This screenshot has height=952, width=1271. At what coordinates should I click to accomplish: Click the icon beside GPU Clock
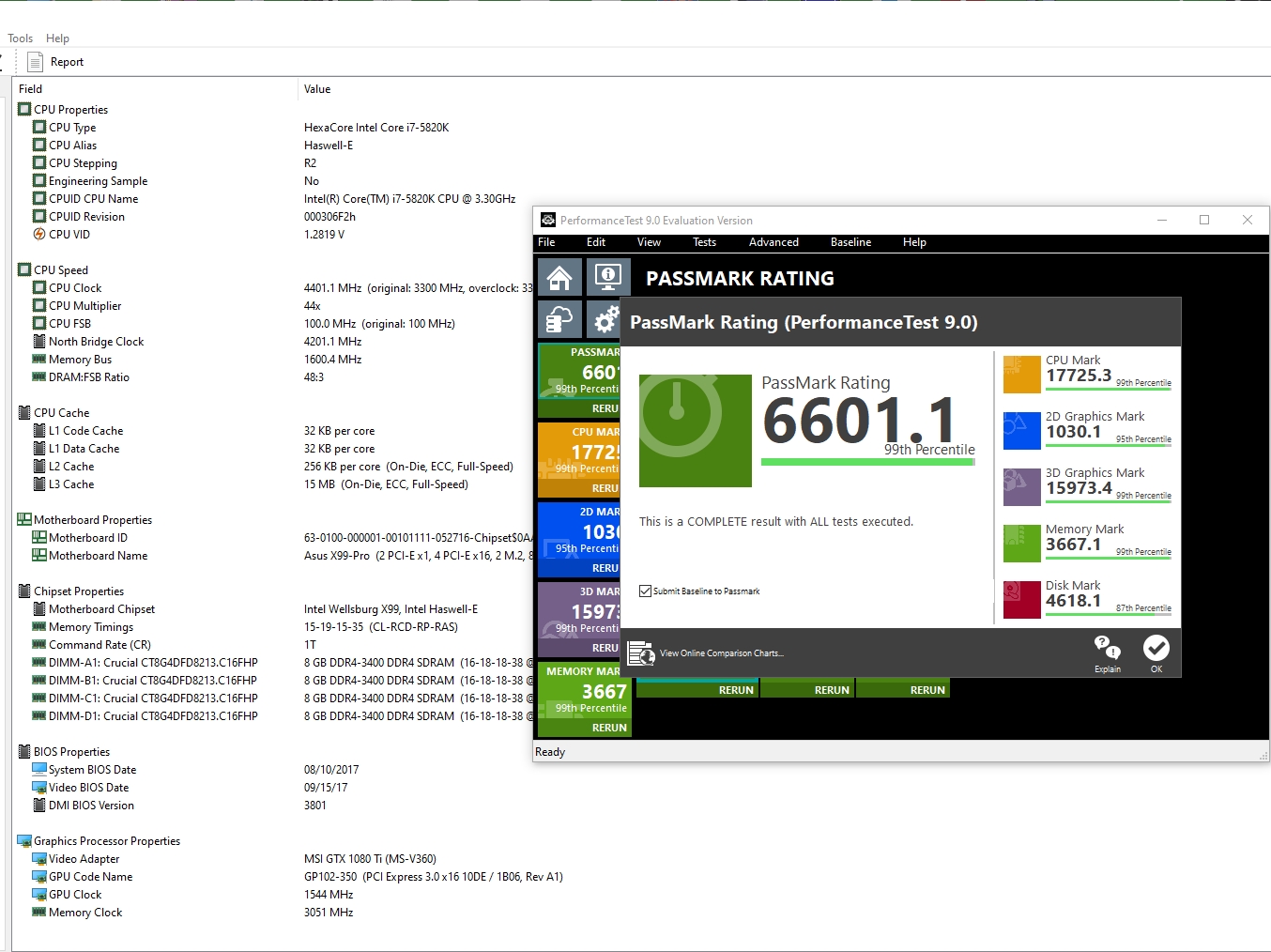tap(39, 895)
